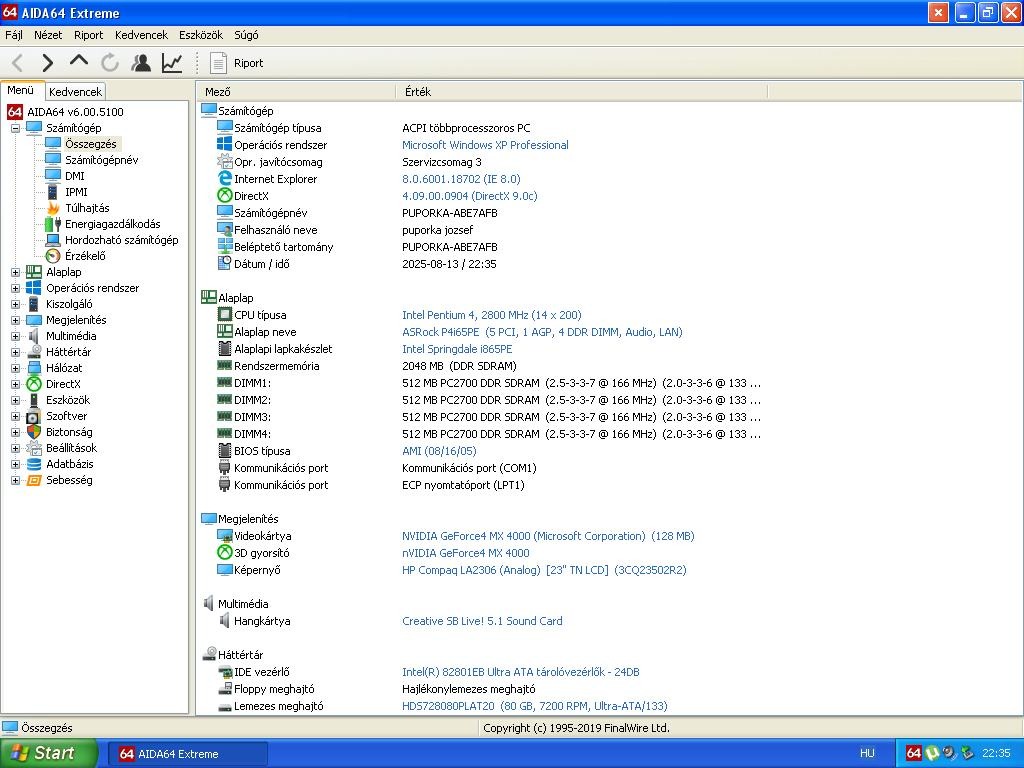Viewport: 1024px width, 768px height.
Task: Expand the Eszközök tree node
Action: pyautogui.click(x=15, y=400)
